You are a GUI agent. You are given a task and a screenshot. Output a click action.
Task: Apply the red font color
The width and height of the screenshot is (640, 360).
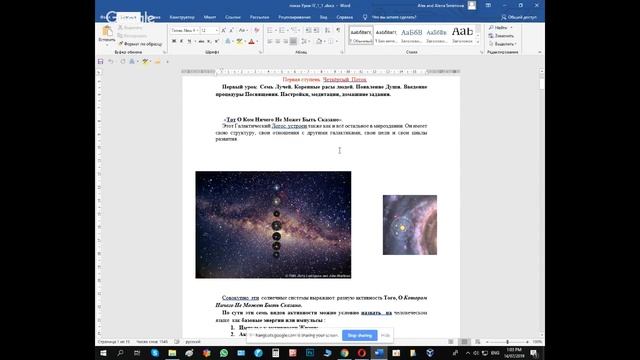(x=251, y=41)
